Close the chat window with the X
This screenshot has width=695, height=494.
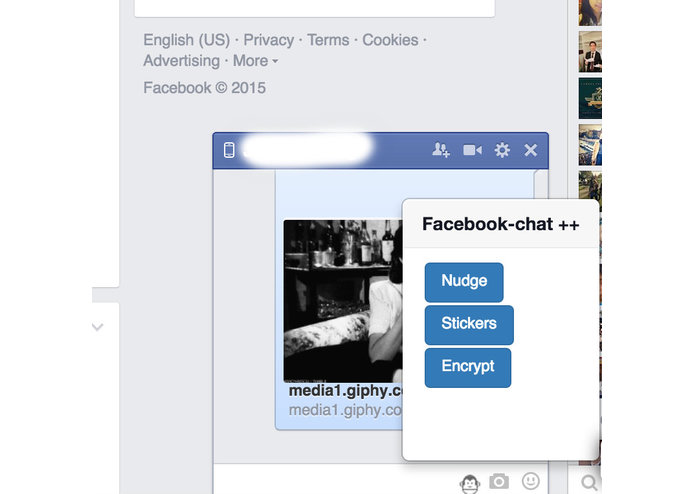click(531, 150)
